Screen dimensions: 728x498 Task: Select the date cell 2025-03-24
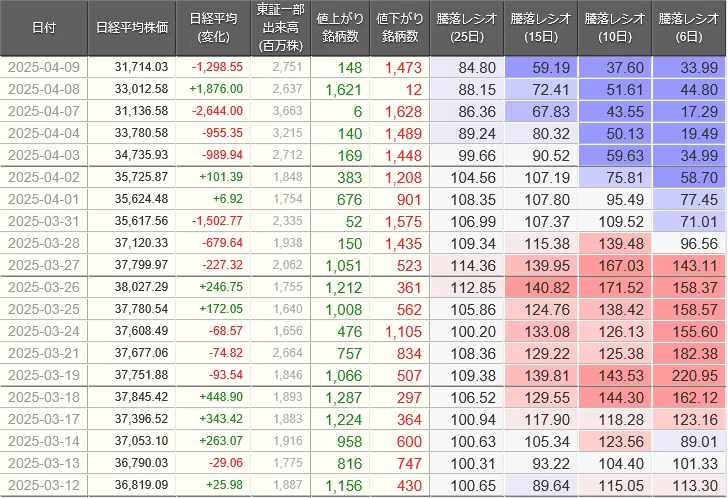pyautogui.click(x=44, y=331)
